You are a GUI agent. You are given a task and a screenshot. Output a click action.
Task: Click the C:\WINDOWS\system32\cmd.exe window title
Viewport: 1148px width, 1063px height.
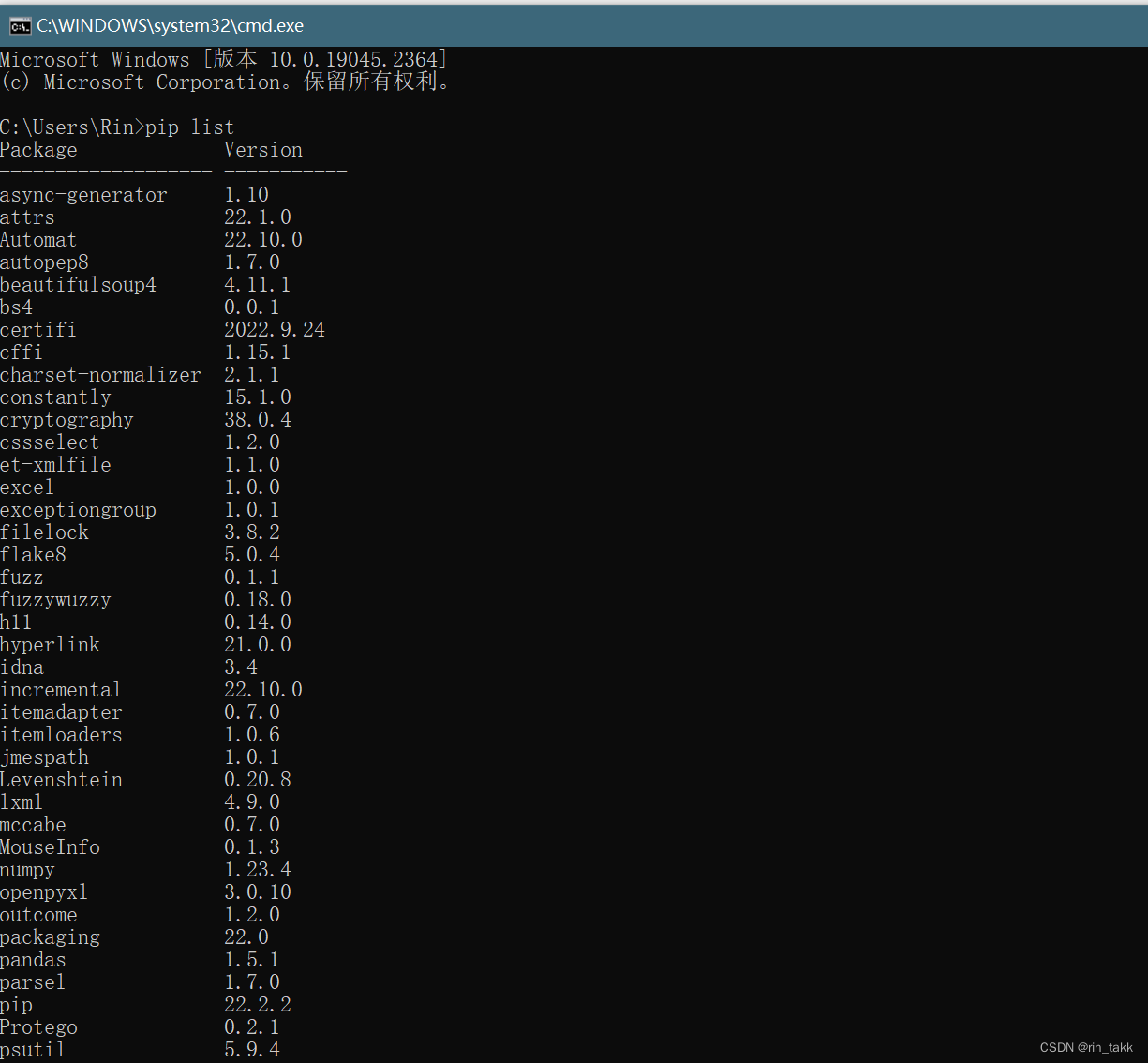point(171,26)
